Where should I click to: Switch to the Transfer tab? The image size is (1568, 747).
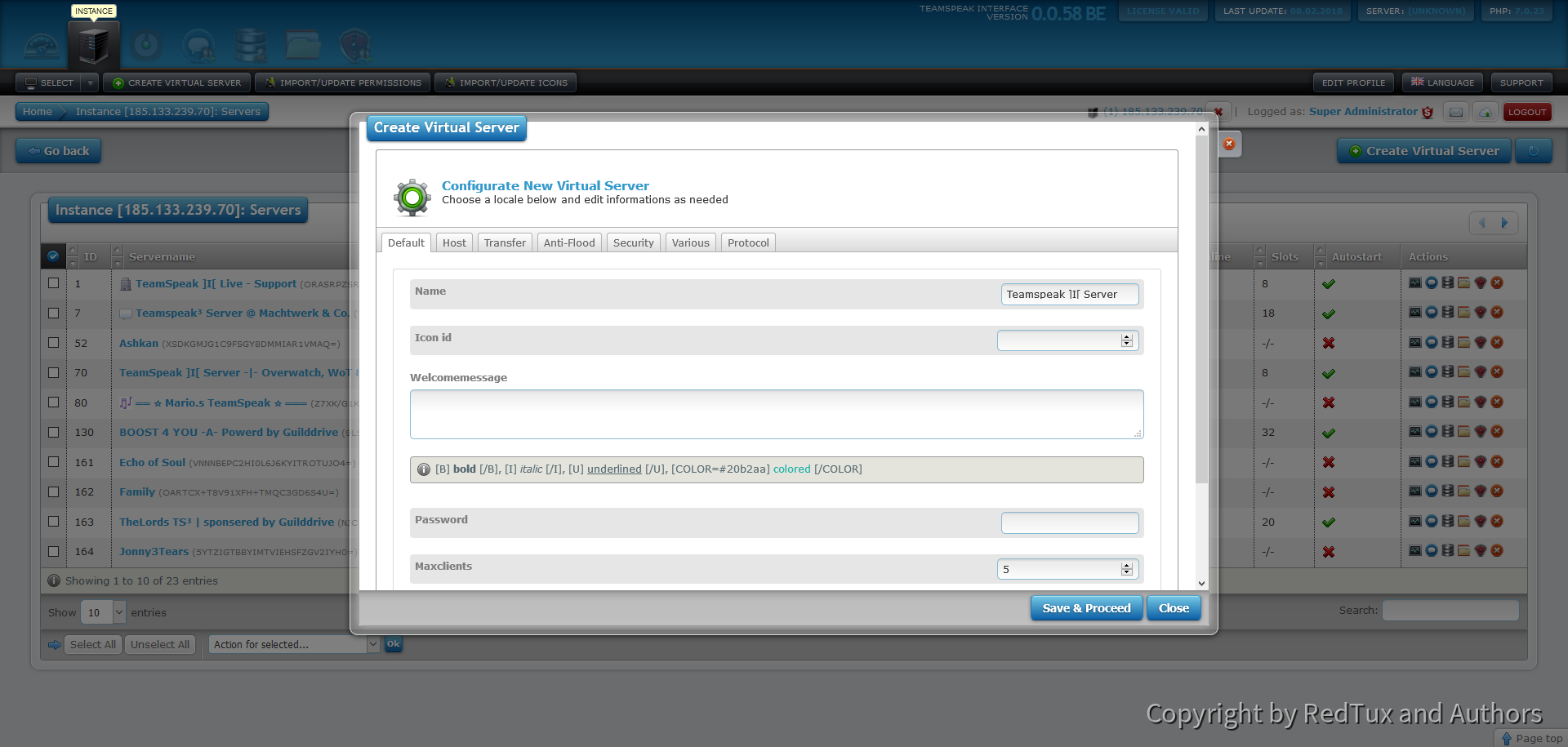505,242
